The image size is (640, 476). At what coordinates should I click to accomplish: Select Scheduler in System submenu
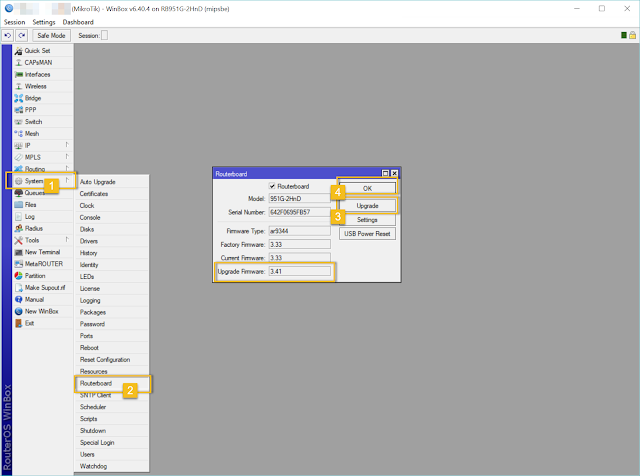click(111, 407)
